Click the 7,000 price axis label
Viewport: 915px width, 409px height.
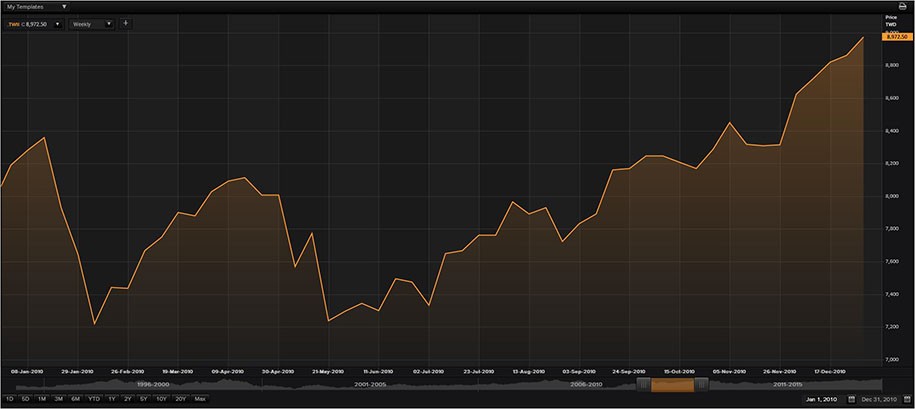tap(893, 360)
